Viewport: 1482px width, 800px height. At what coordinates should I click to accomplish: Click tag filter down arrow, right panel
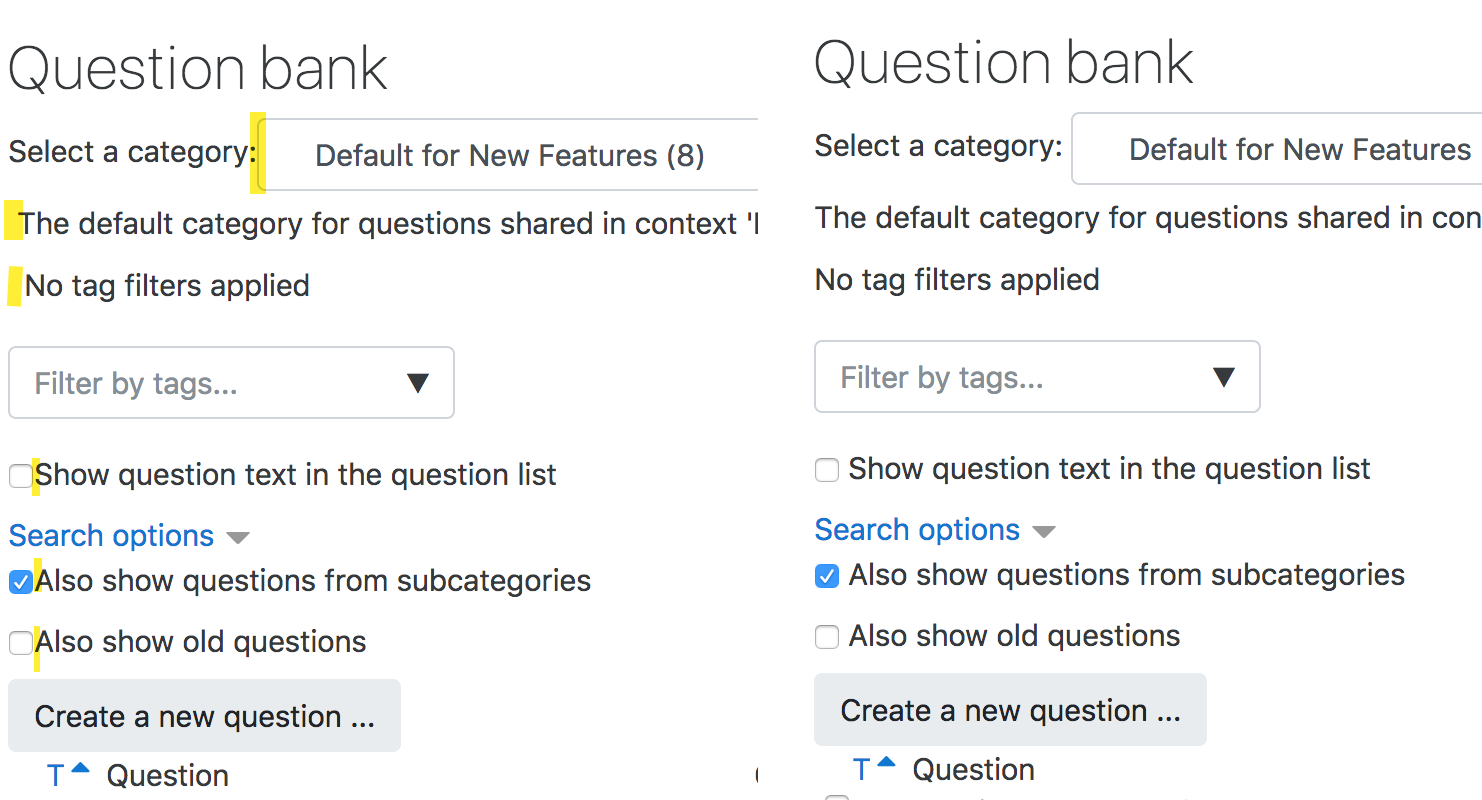(1223, 377)
